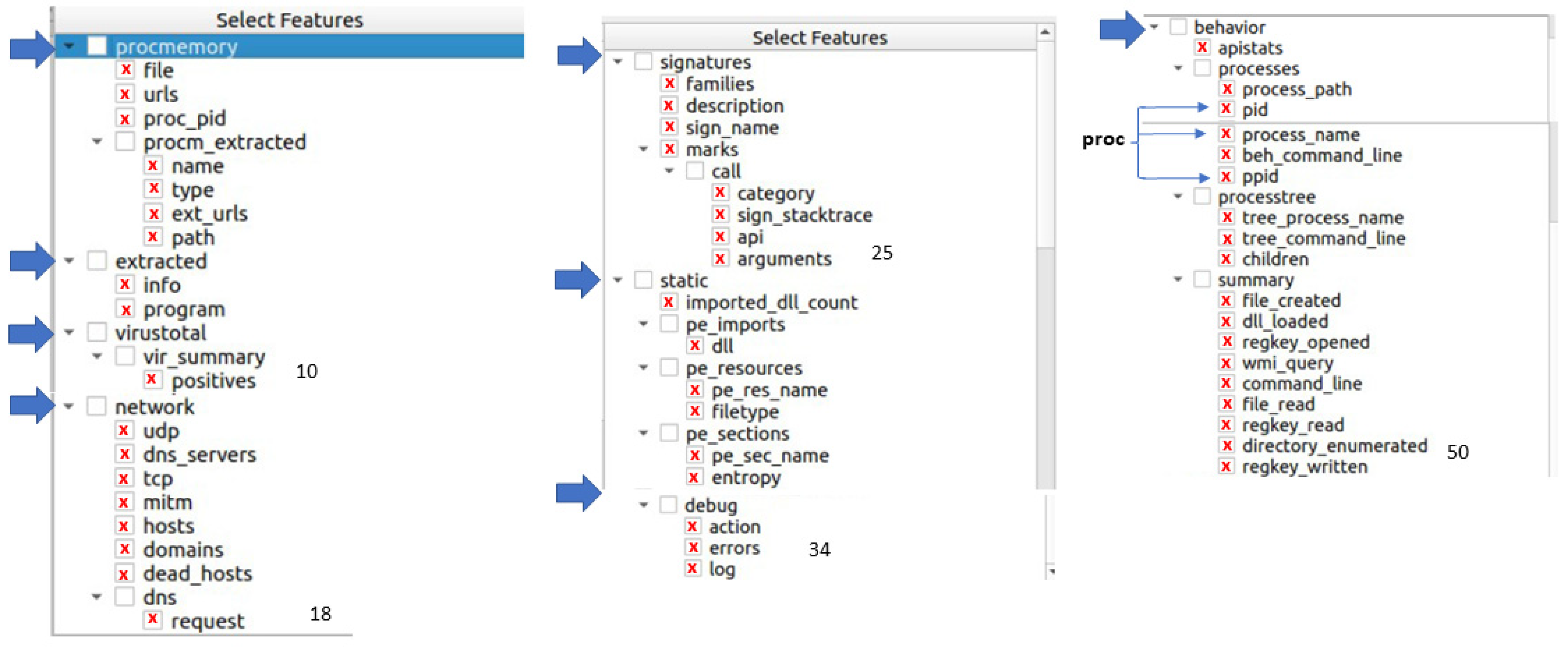Toggle the imported_dll_count checkbox
This screenshot has height=647, width=1568.
(669, 302)
